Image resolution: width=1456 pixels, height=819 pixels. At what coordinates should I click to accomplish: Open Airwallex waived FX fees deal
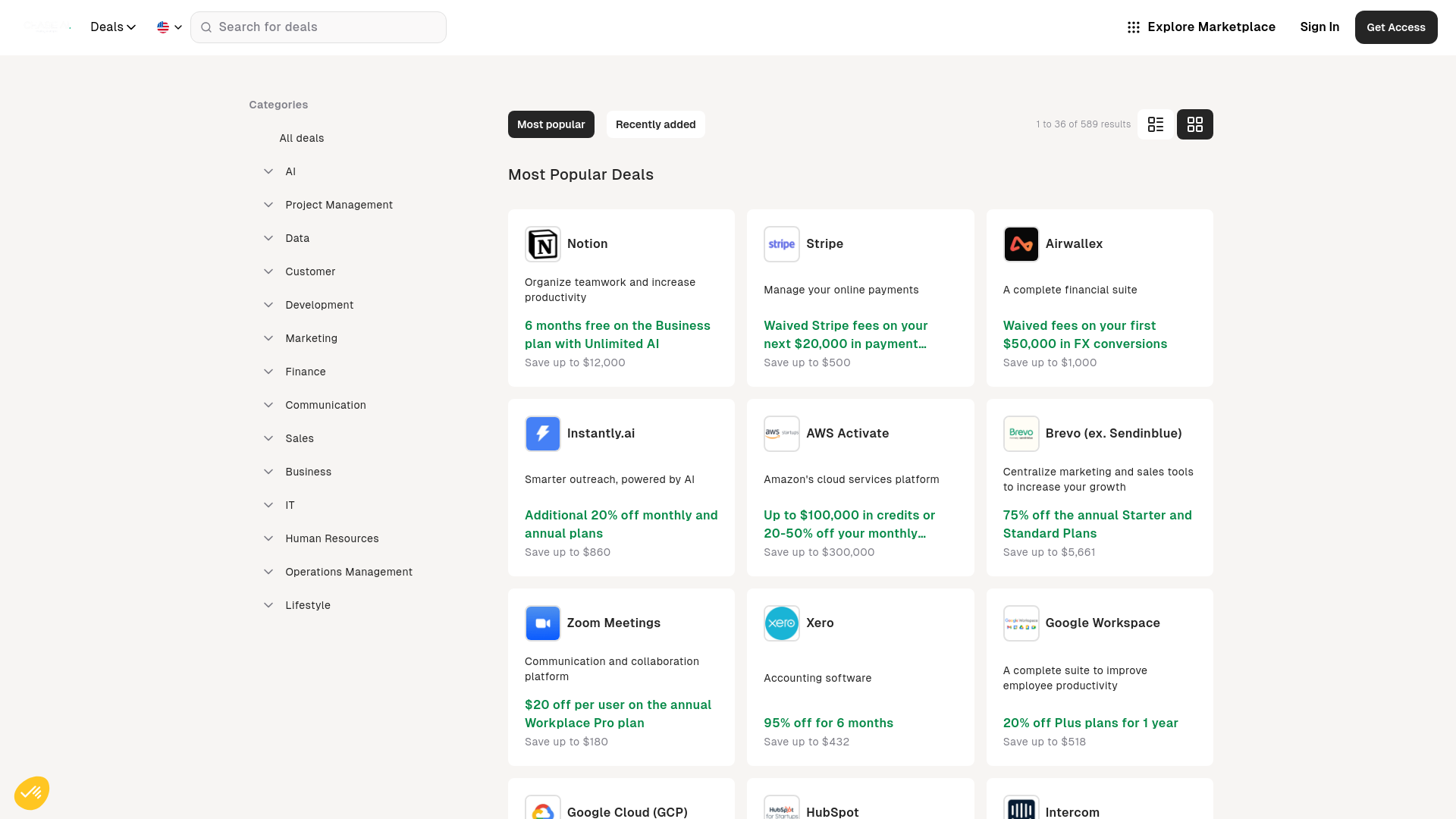1085,334
